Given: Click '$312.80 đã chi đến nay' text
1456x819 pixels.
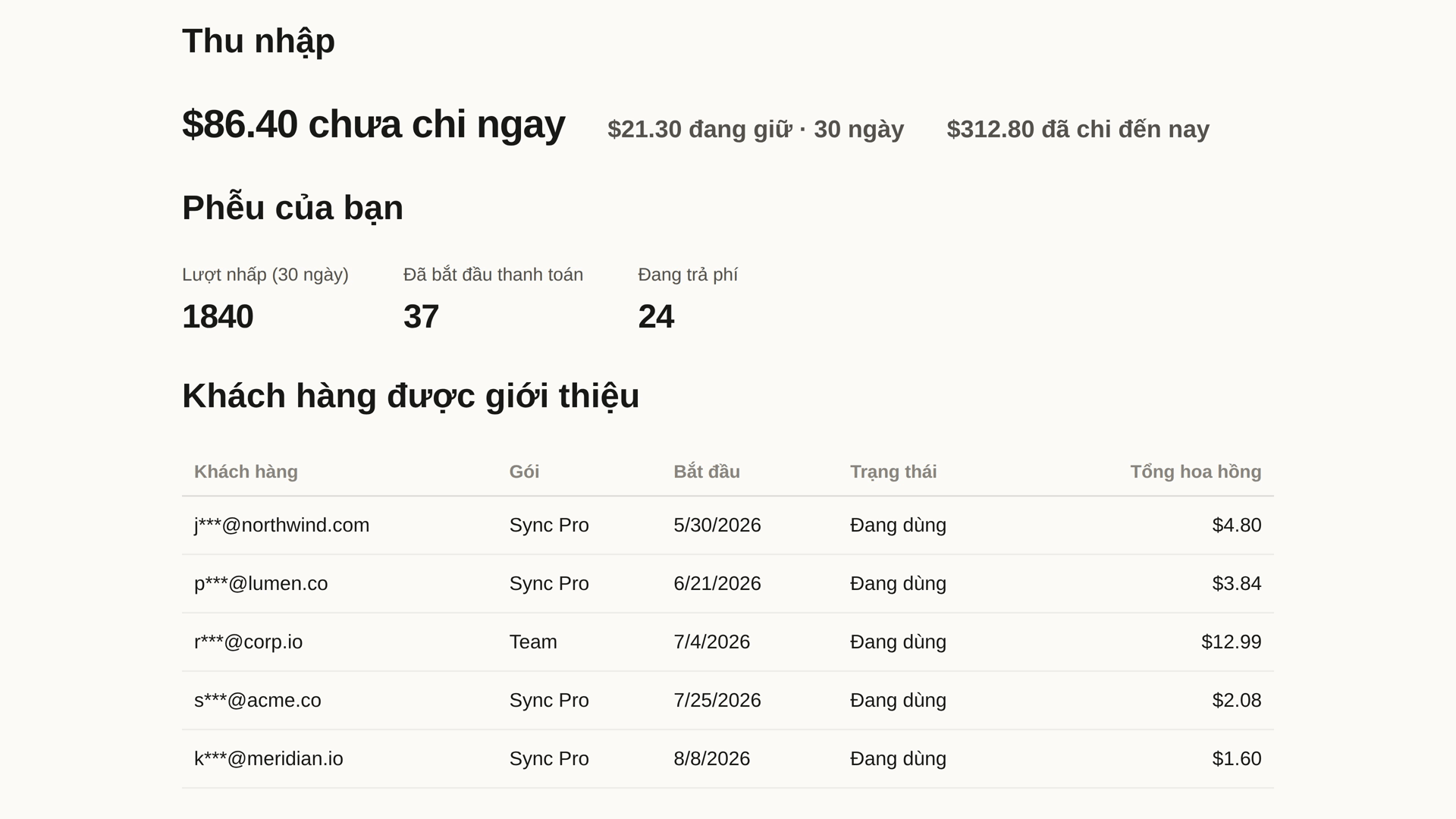Looking at the screenshot, I should (1078, 130).
